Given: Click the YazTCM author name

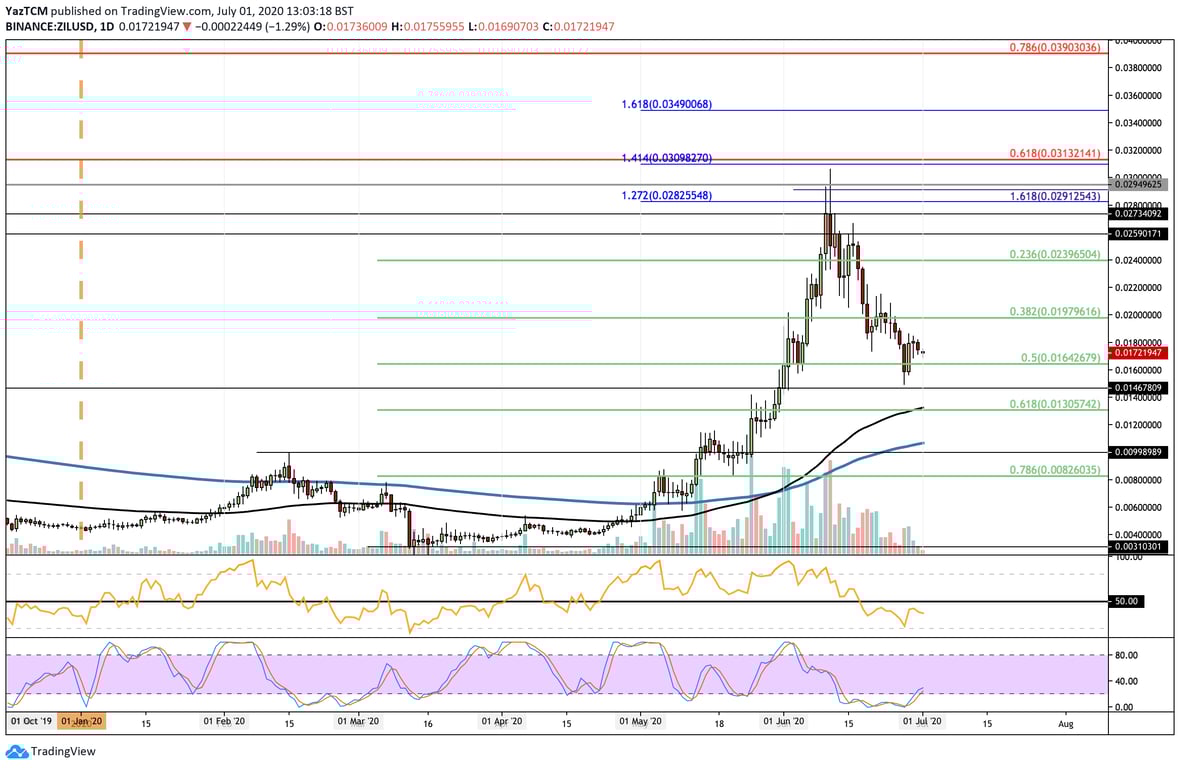Looking at the screenshot, I should point(27,9).
